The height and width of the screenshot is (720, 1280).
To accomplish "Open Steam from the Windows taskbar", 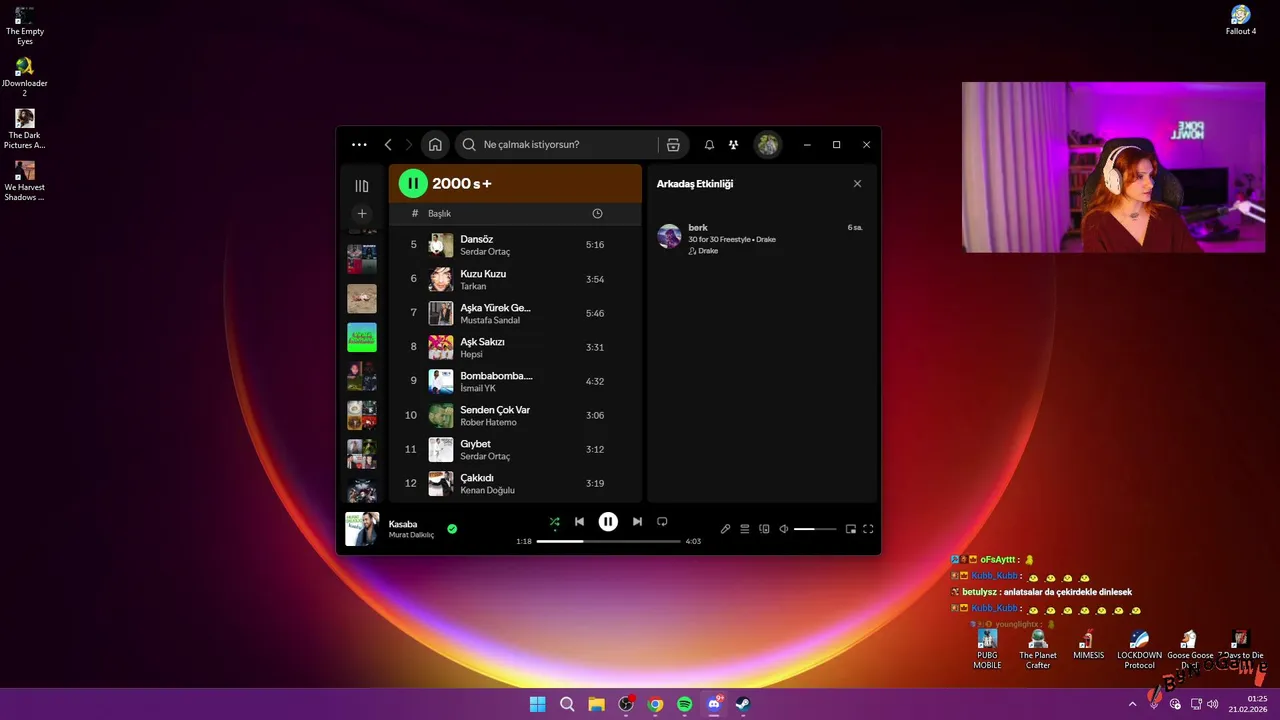I will 744,704.
